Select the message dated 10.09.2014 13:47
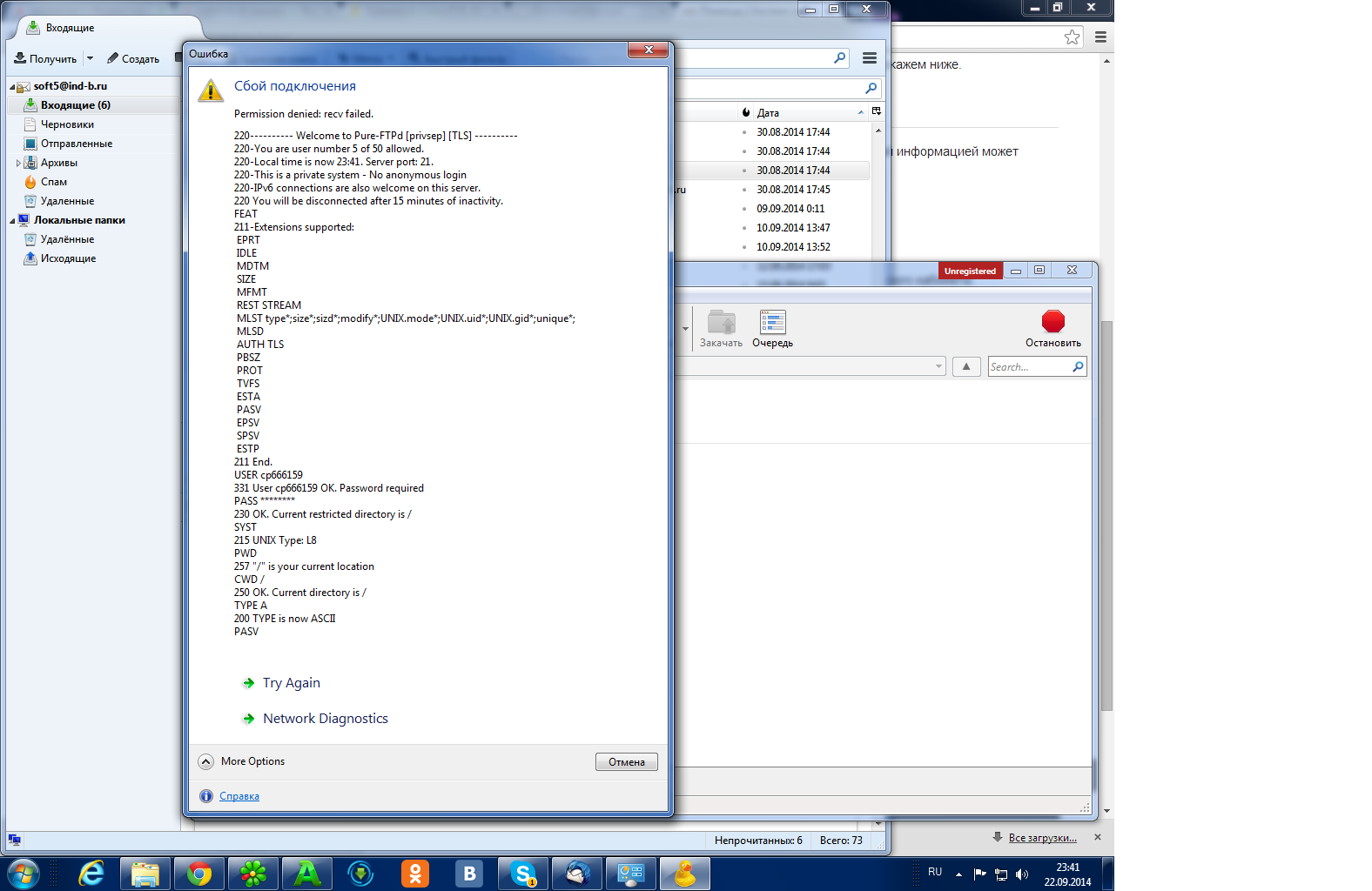Viewport: 1372px width, 891px height. (793, 228)
